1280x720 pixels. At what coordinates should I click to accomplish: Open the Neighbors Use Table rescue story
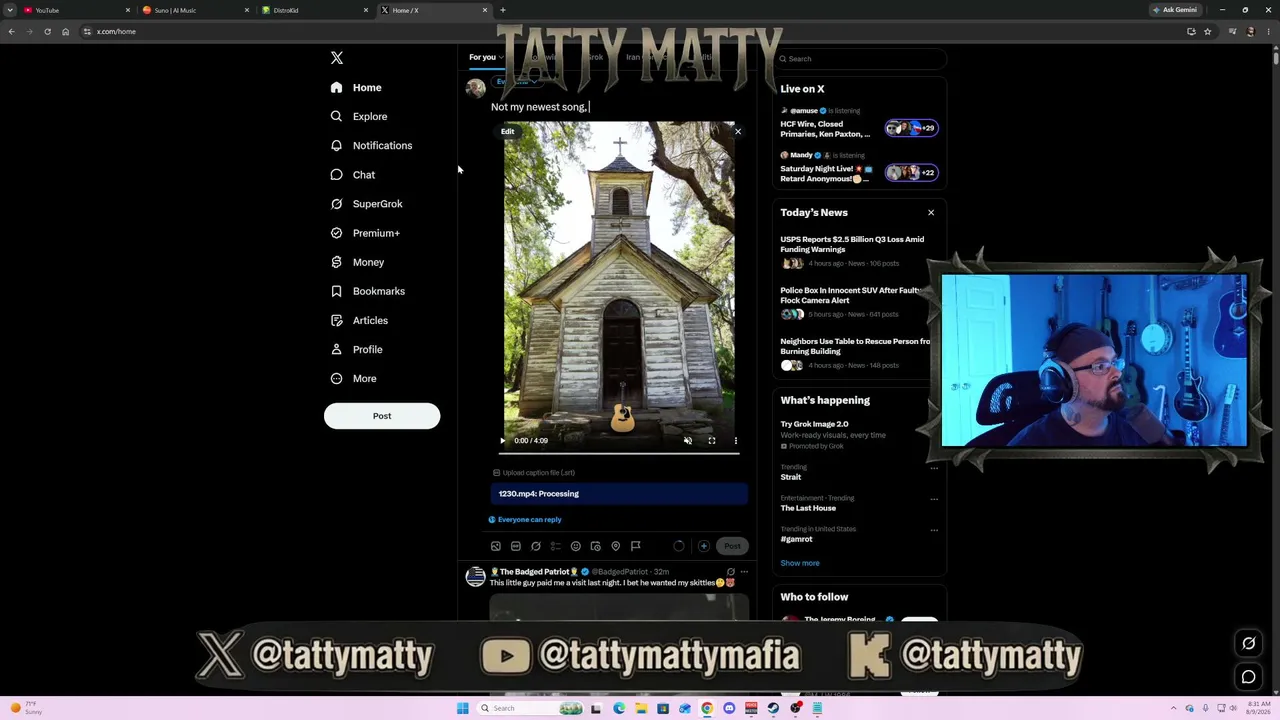(x=856, y=353)
